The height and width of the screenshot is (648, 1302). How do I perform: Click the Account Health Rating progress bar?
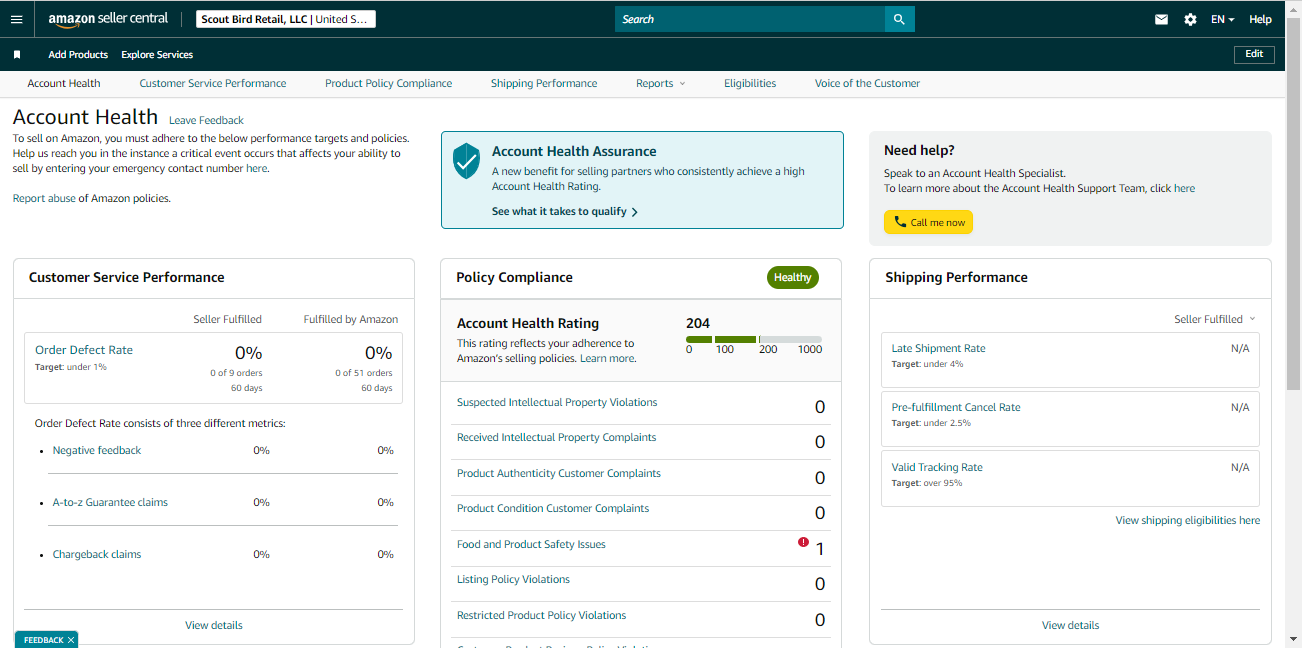click(754, 340)
